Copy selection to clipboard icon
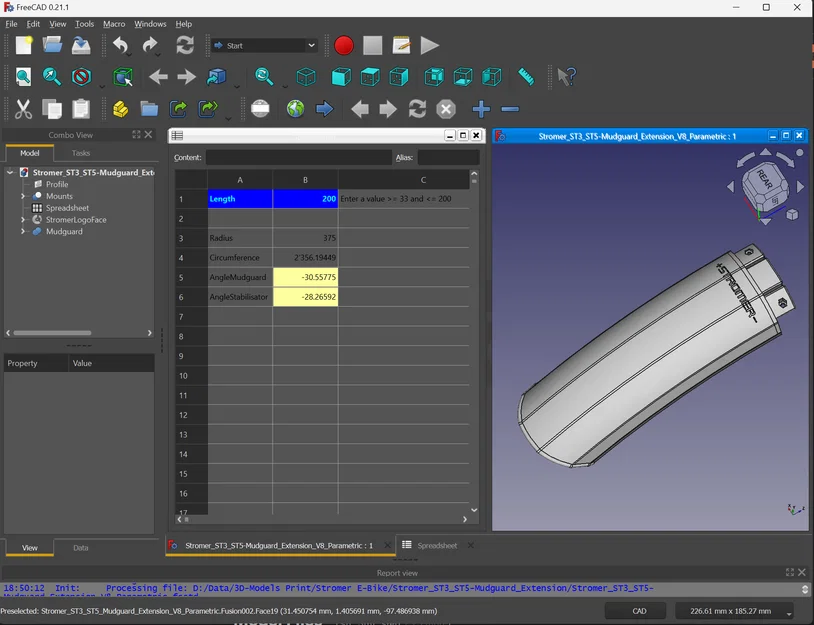The width and height of the screenshot is (814, 625). pos(52,109)
